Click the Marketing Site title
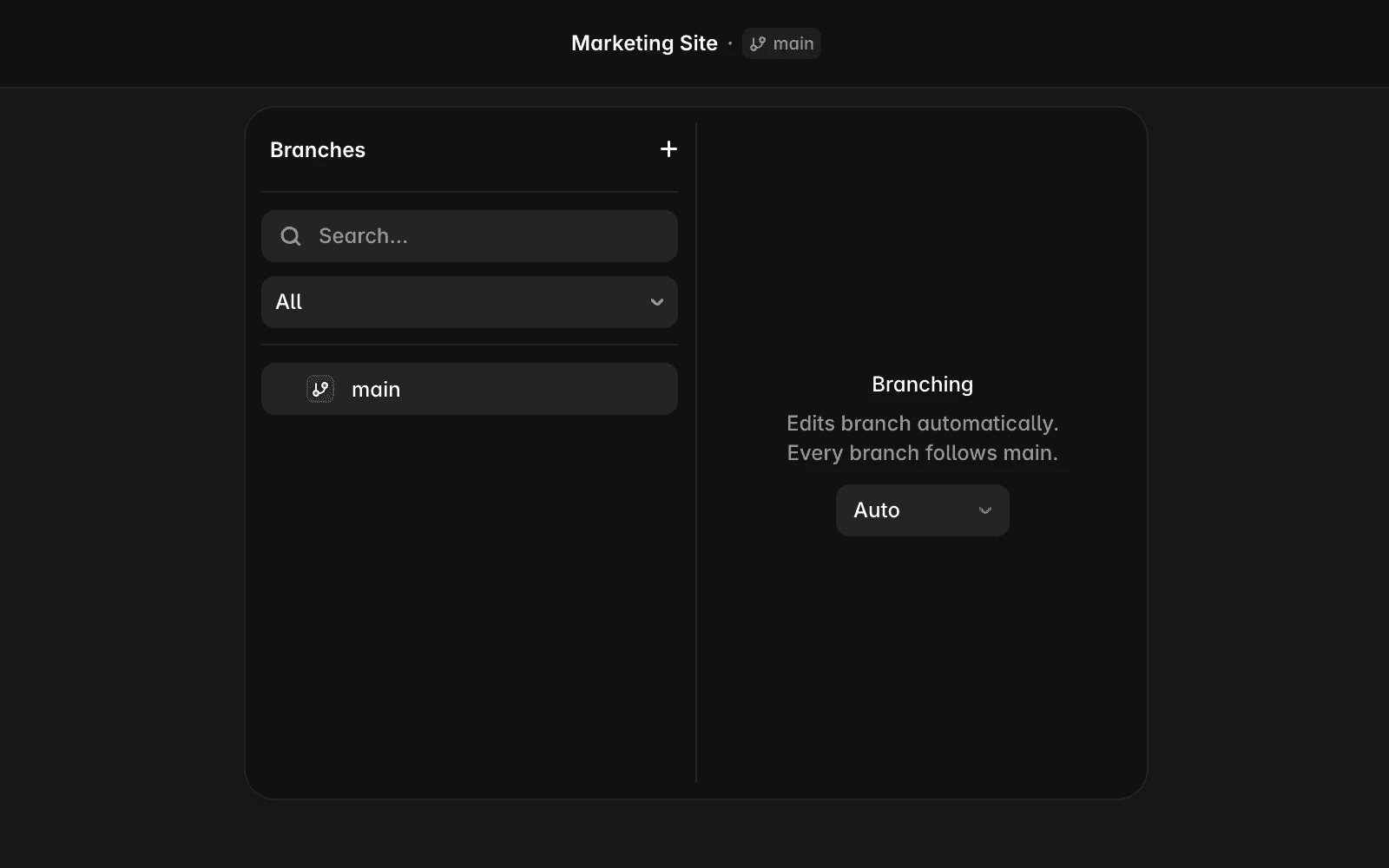Viewport: 1389px width, 868px height. pyautogui.click(x=644, y=43)
